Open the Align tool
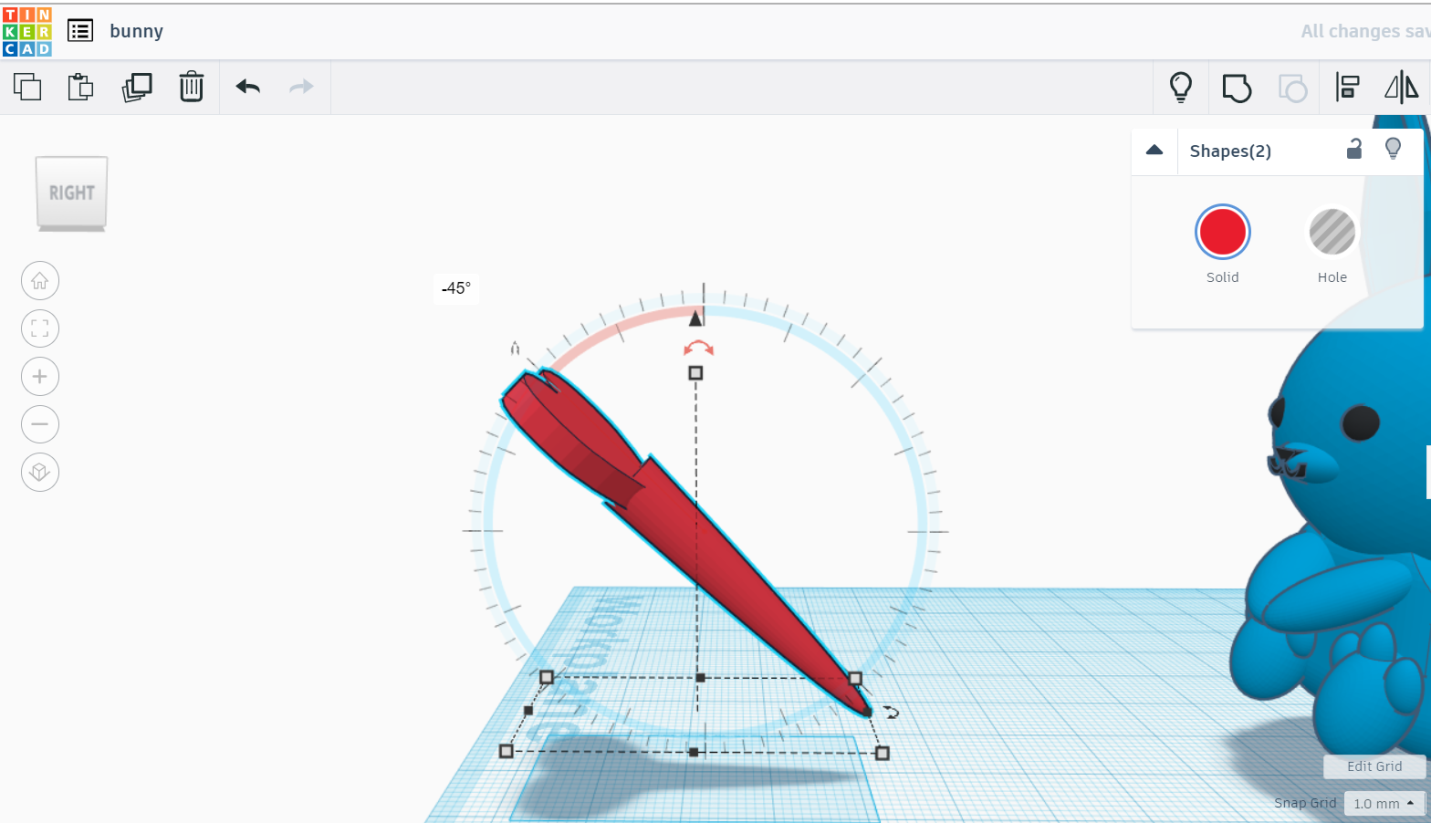Screen dimensions: 1431x823 tap(1347, 88)
